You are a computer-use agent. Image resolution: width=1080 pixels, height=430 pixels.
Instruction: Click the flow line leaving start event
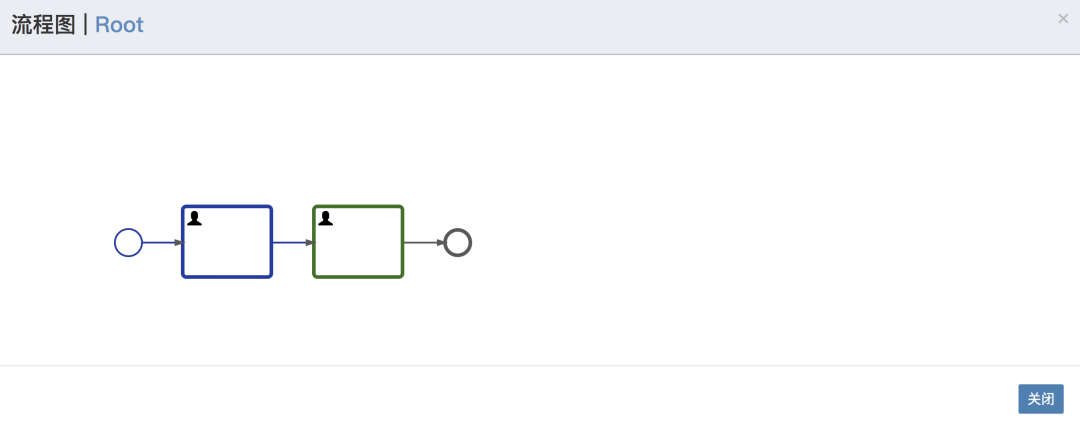tap(158, 243)
